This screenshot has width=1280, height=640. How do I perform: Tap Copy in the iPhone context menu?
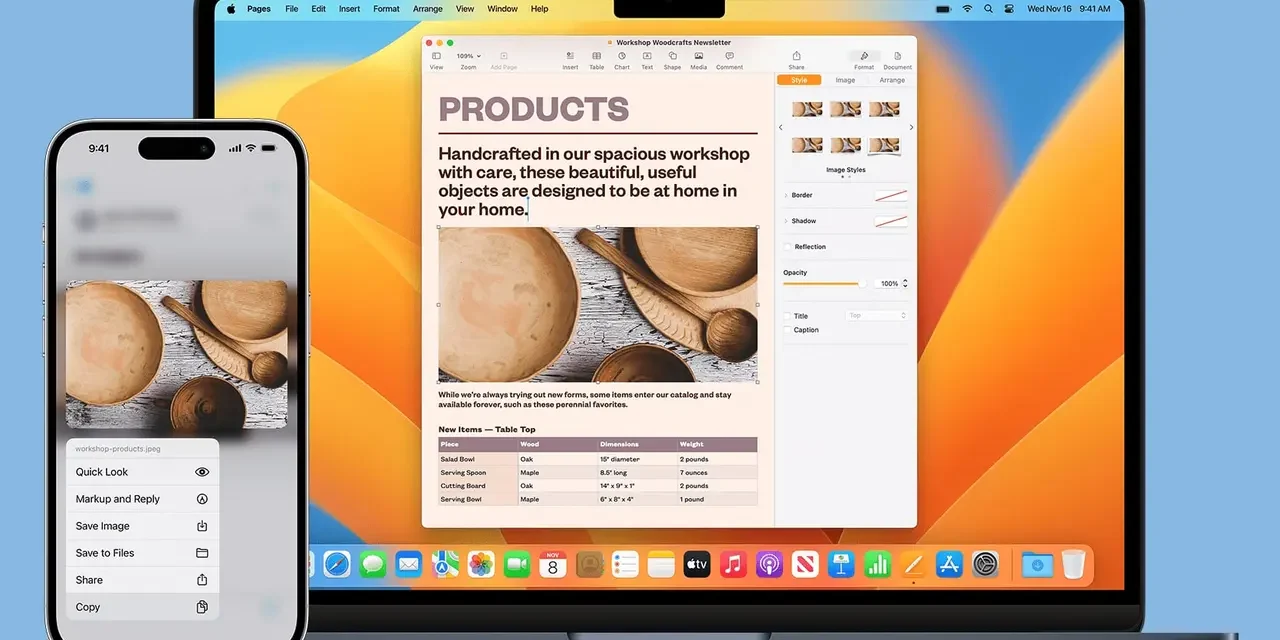(142, 607)
